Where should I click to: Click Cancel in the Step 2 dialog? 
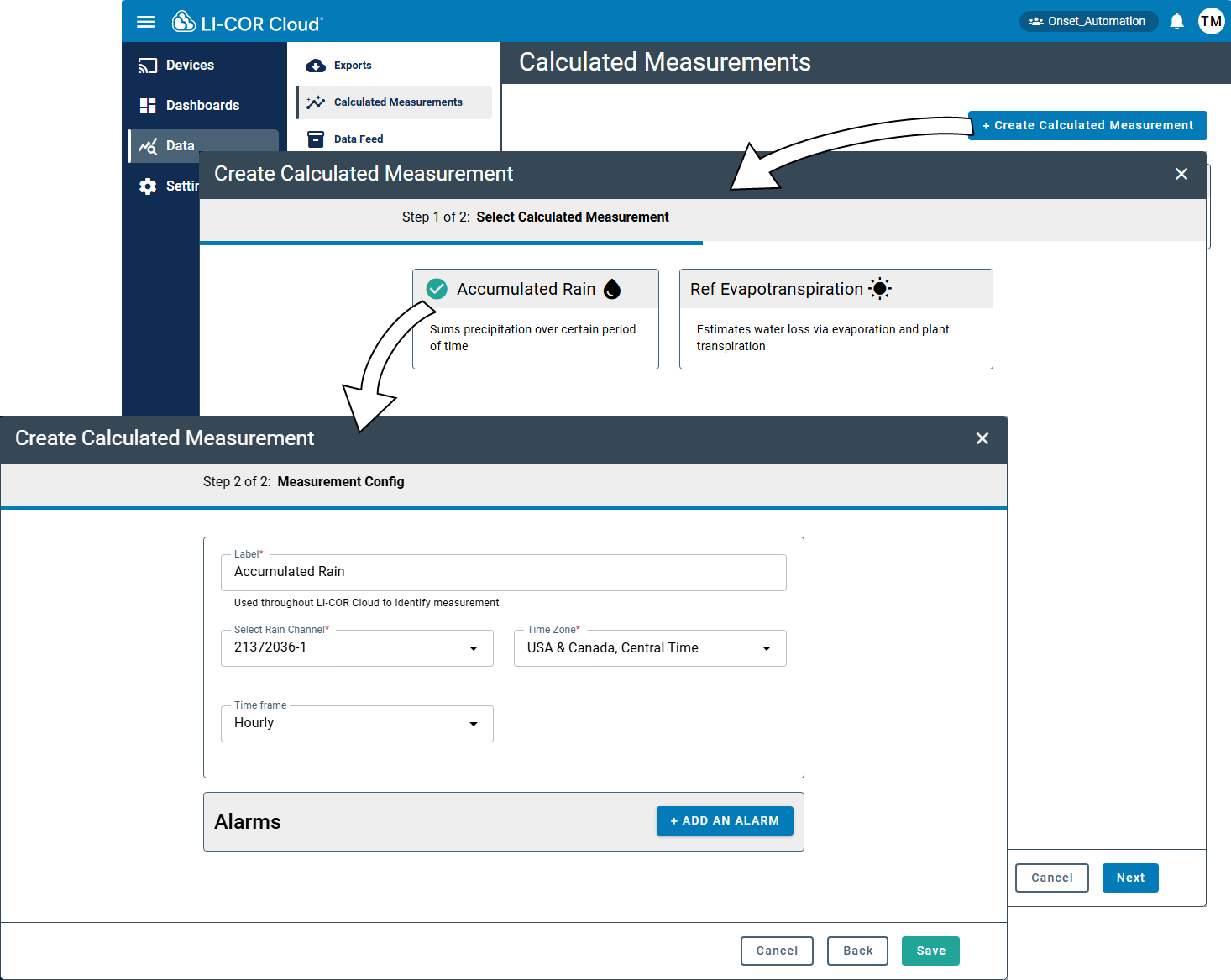777,951
